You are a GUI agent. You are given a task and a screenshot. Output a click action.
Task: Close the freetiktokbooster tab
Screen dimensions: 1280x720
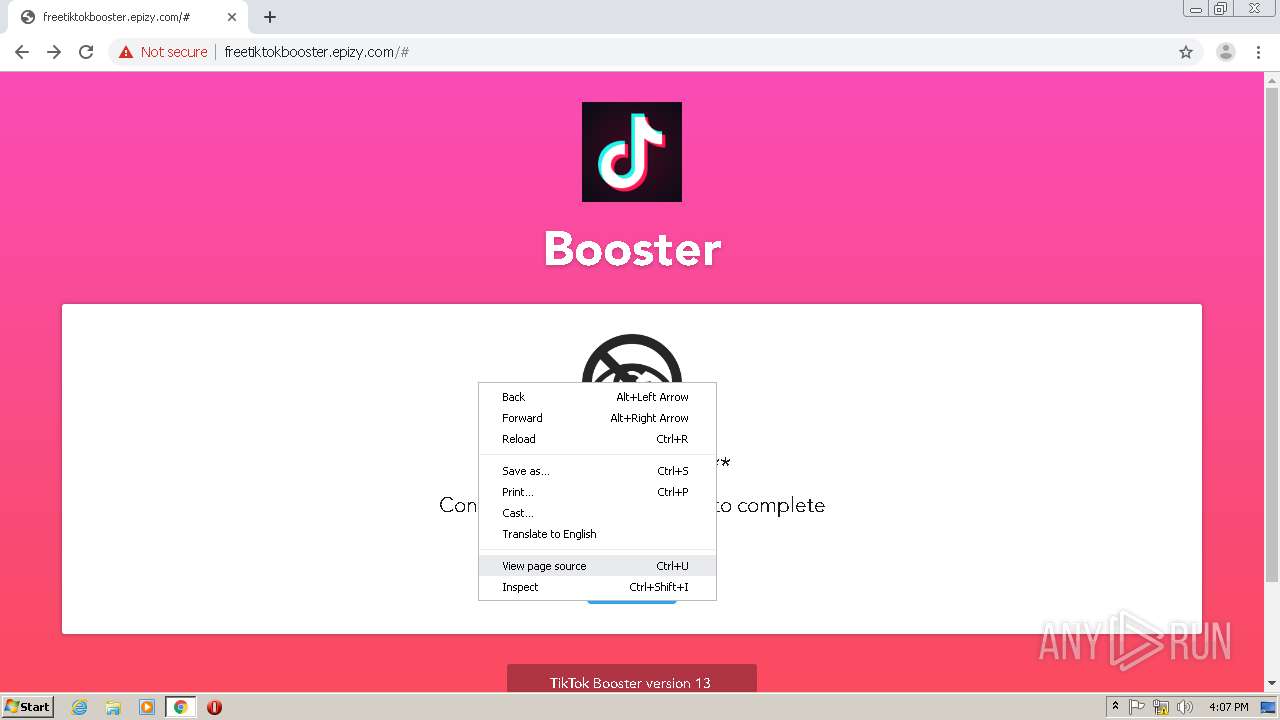pos(232,17)
